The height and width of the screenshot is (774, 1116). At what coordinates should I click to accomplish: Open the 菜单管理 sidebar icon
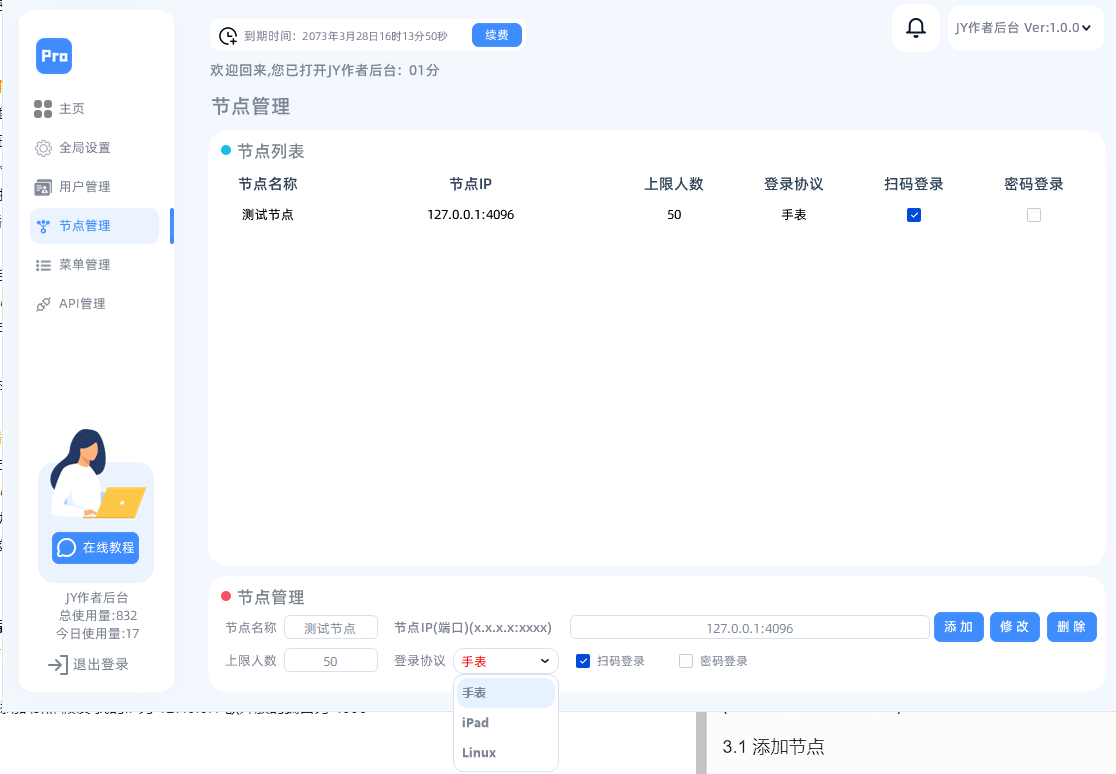tap(42, 265)
